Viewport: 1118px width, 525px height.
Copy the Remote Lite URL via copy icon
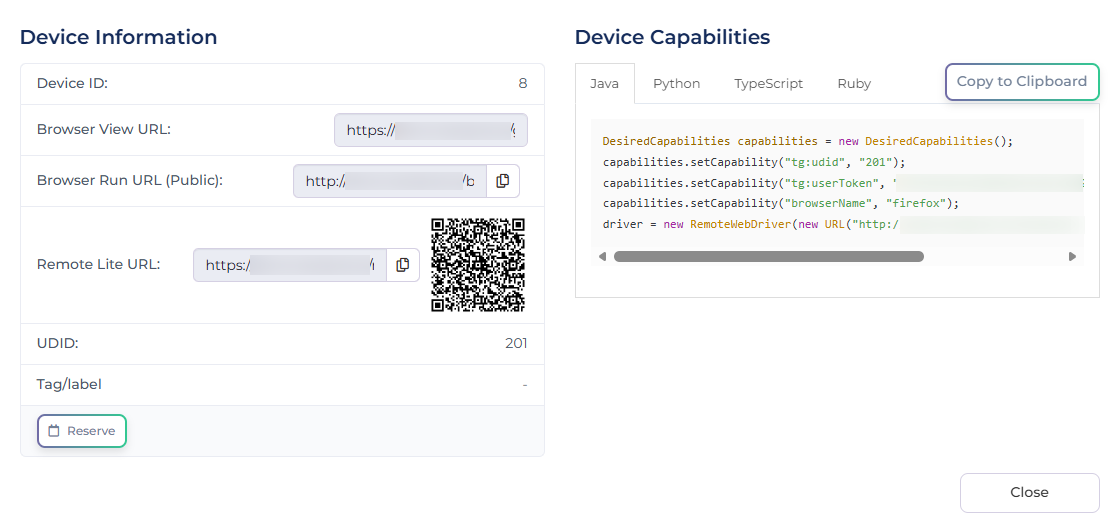403,265
